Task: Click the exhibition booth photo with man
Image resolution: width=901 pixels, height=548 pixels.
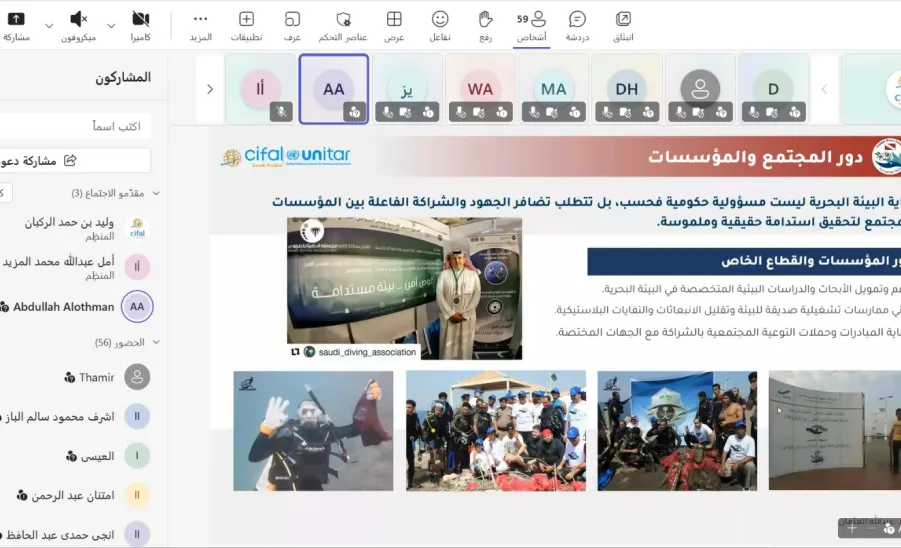Action: pos(405,288)
